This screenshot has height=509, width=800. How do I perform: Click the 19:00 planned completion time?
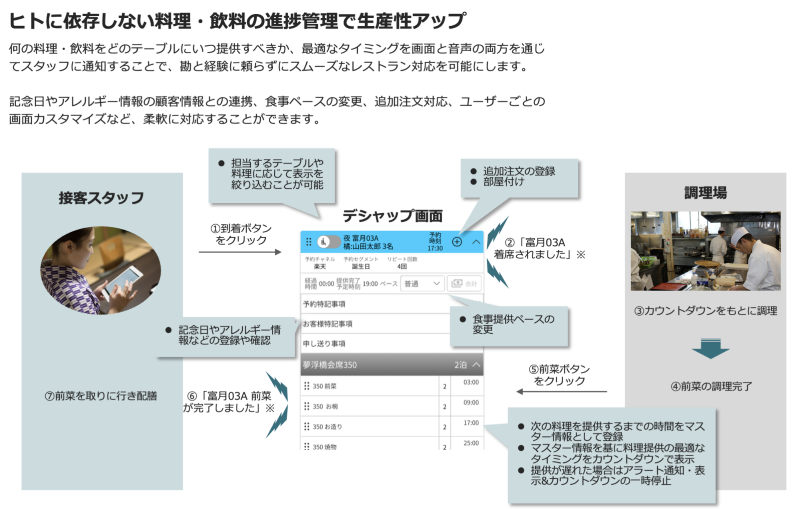click(x=370, y=284)
